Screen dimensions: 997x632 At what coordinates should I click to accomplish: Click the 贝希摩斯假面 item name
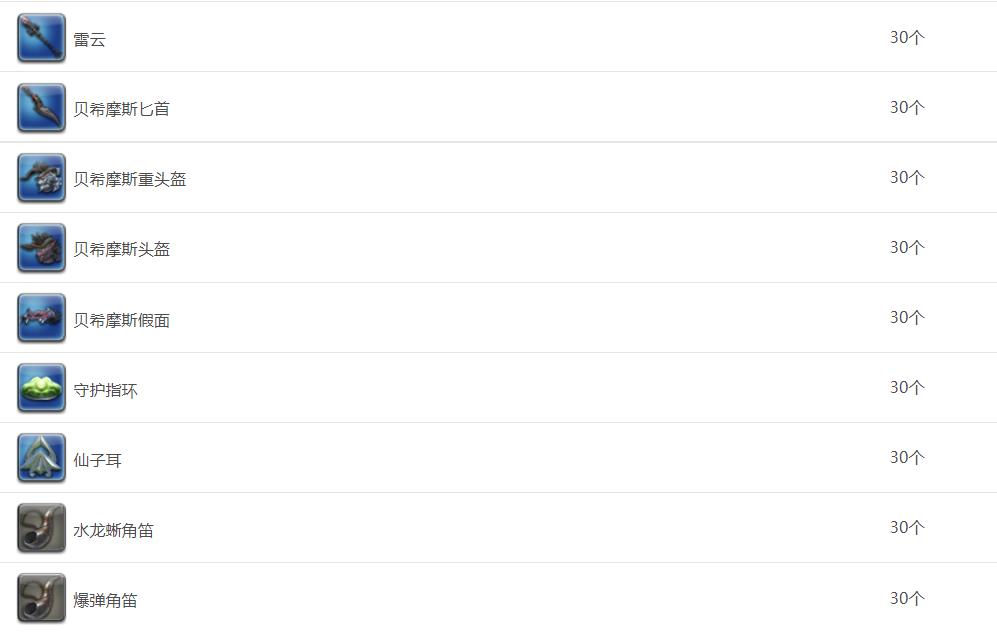tap(121, 320)
